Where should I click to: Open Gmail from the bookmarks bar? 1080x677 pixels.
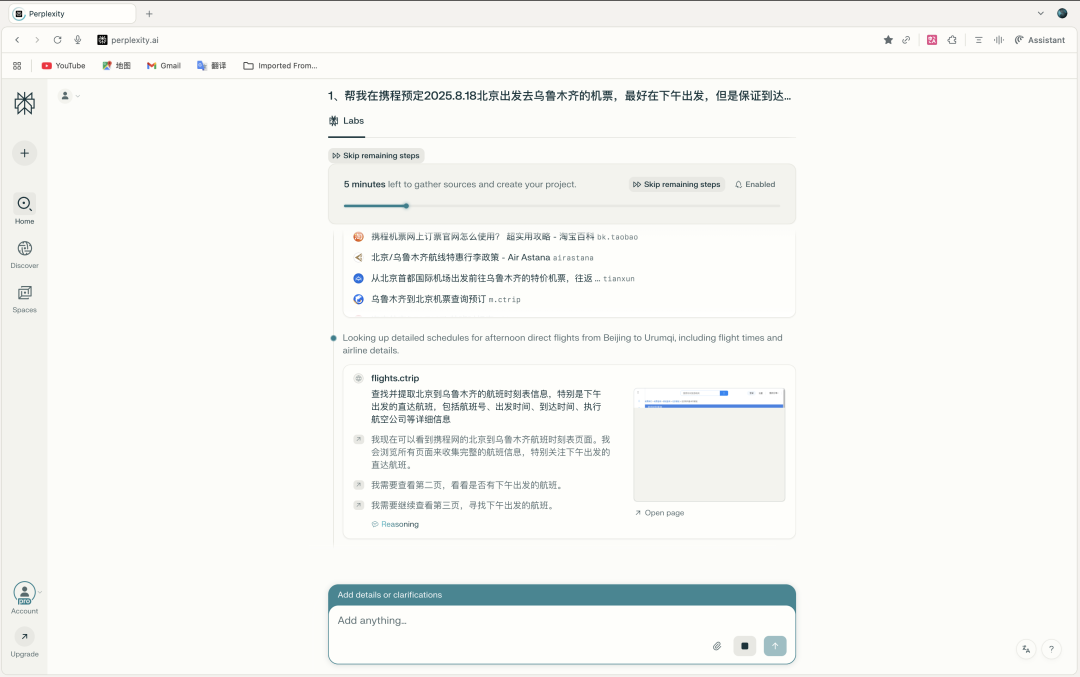click(x=163, y=65)
